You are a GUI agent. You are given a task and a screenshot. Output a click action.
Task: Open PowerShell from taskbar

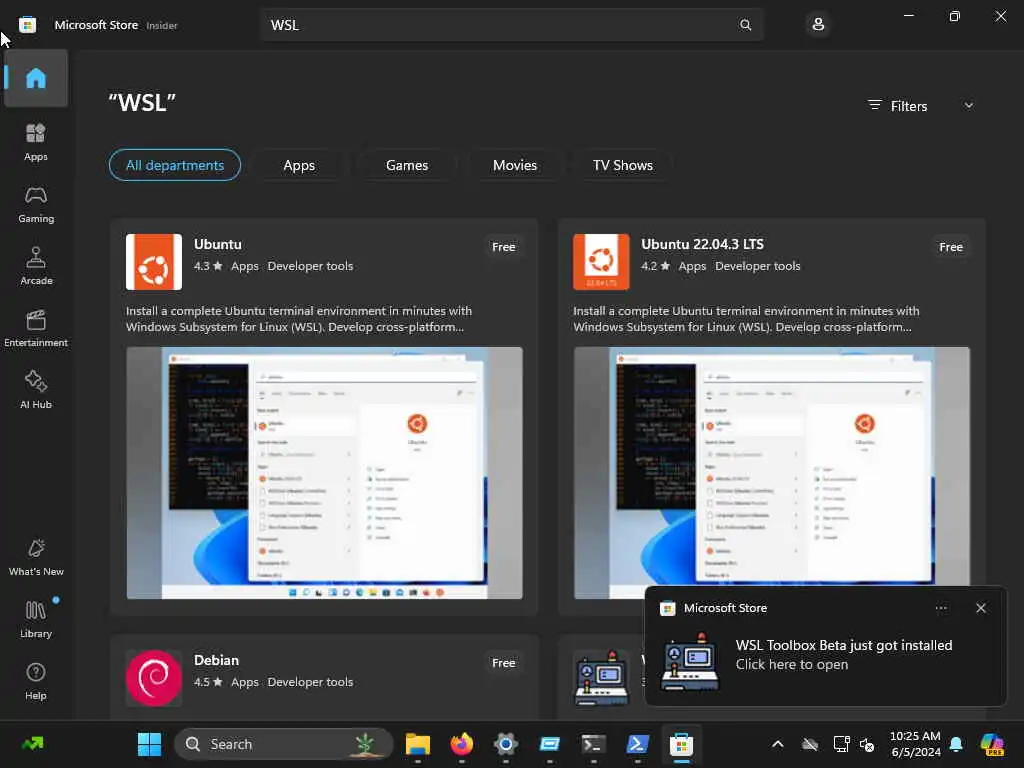coord(637,744)
